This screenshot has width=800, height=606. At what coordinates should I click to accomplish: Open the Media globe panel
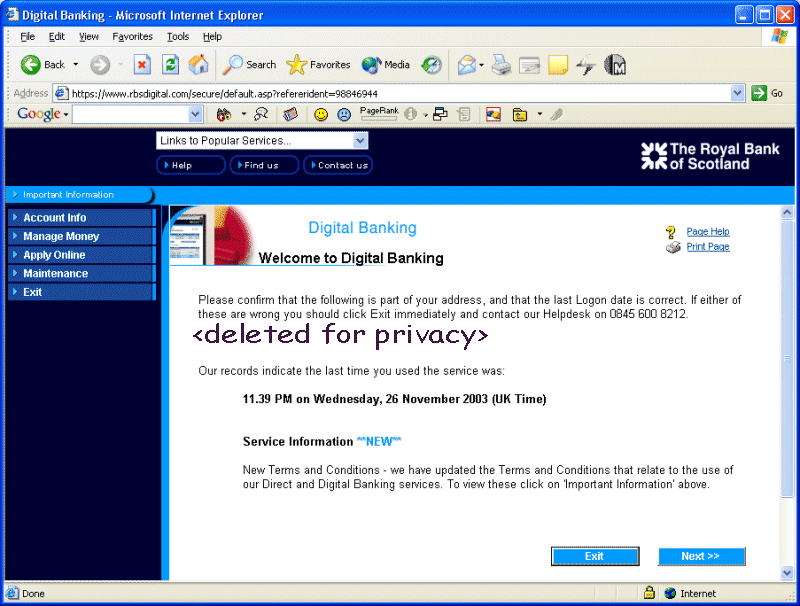tap(386, 65)
